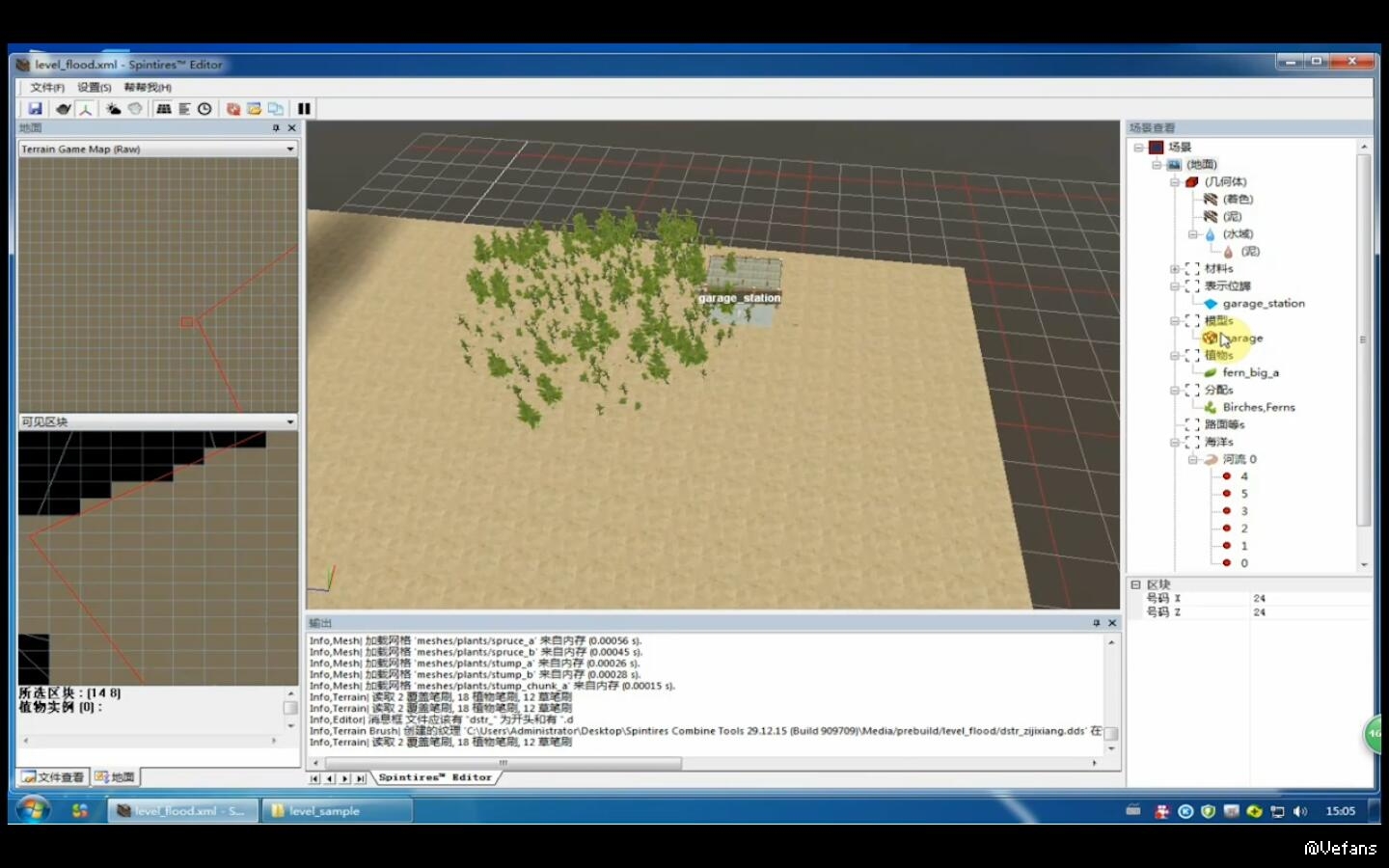Open the 设置(S) menu
This screenshot has height=868, width=1389.
coord(95,88)
